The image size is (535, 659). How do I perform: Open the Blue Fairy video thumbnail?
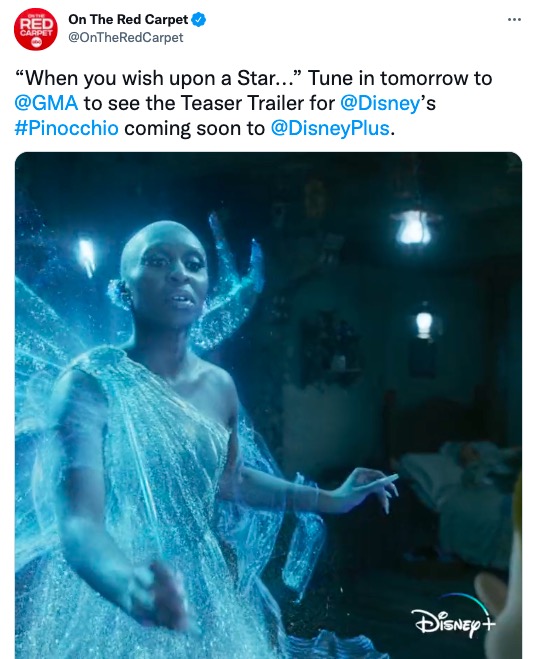[268, 405]
